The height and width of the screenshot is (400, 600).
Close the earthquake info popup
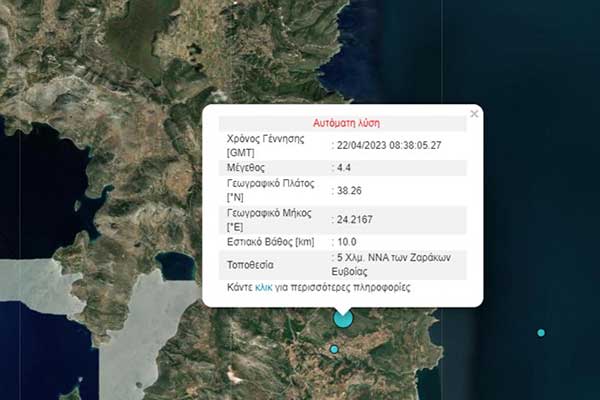(474, 114)
